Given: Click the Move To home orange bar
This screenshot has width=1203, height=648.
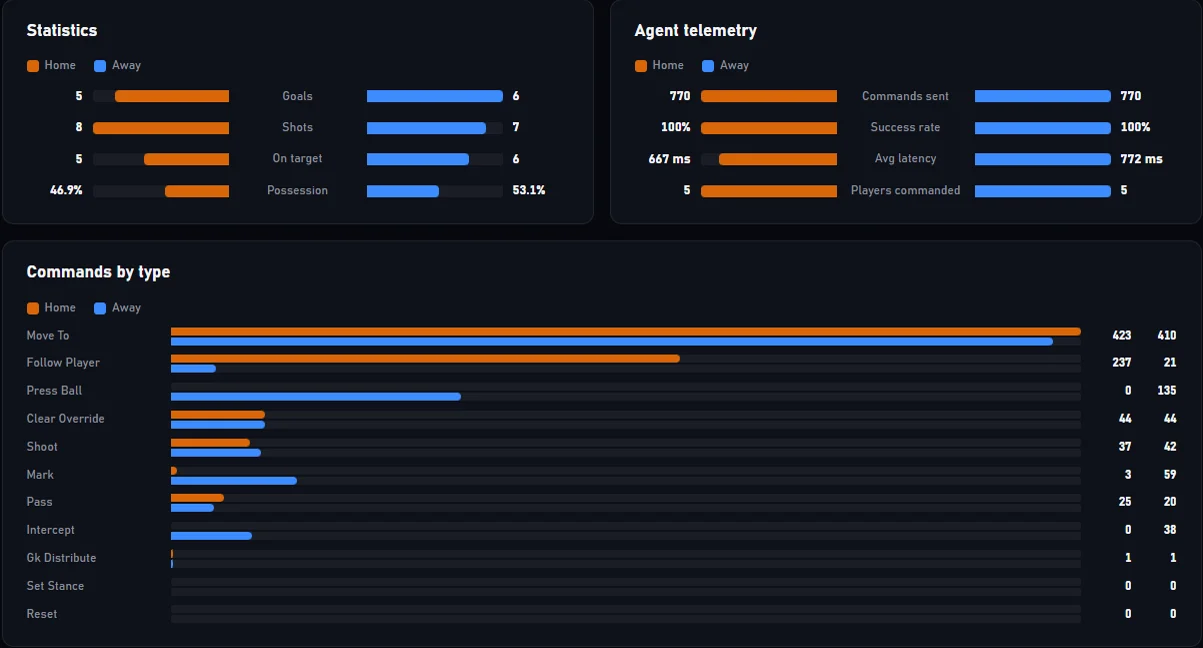Looking at the screenshot, I should pos(626,331).
